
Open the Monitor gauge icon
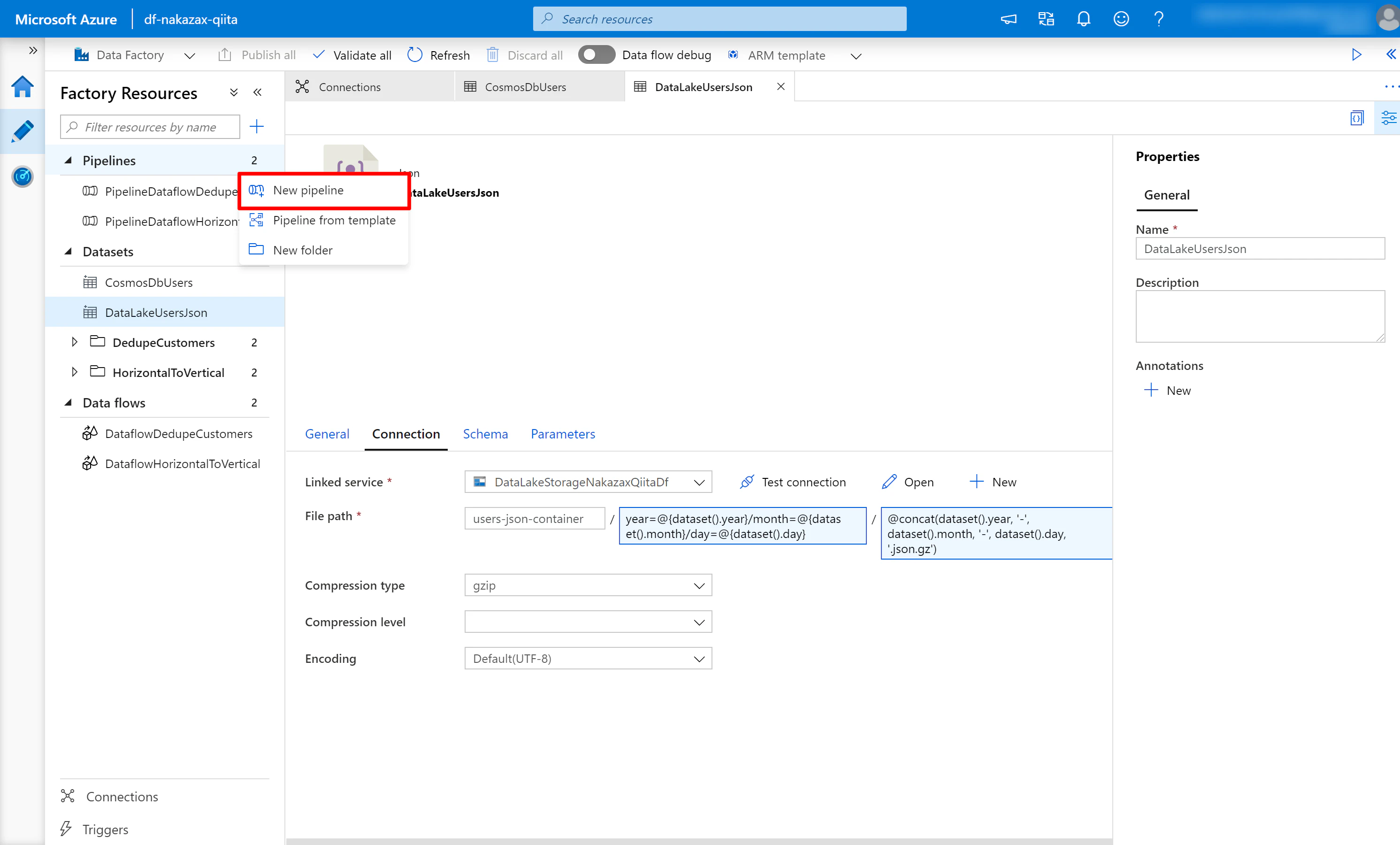(22, 177)
